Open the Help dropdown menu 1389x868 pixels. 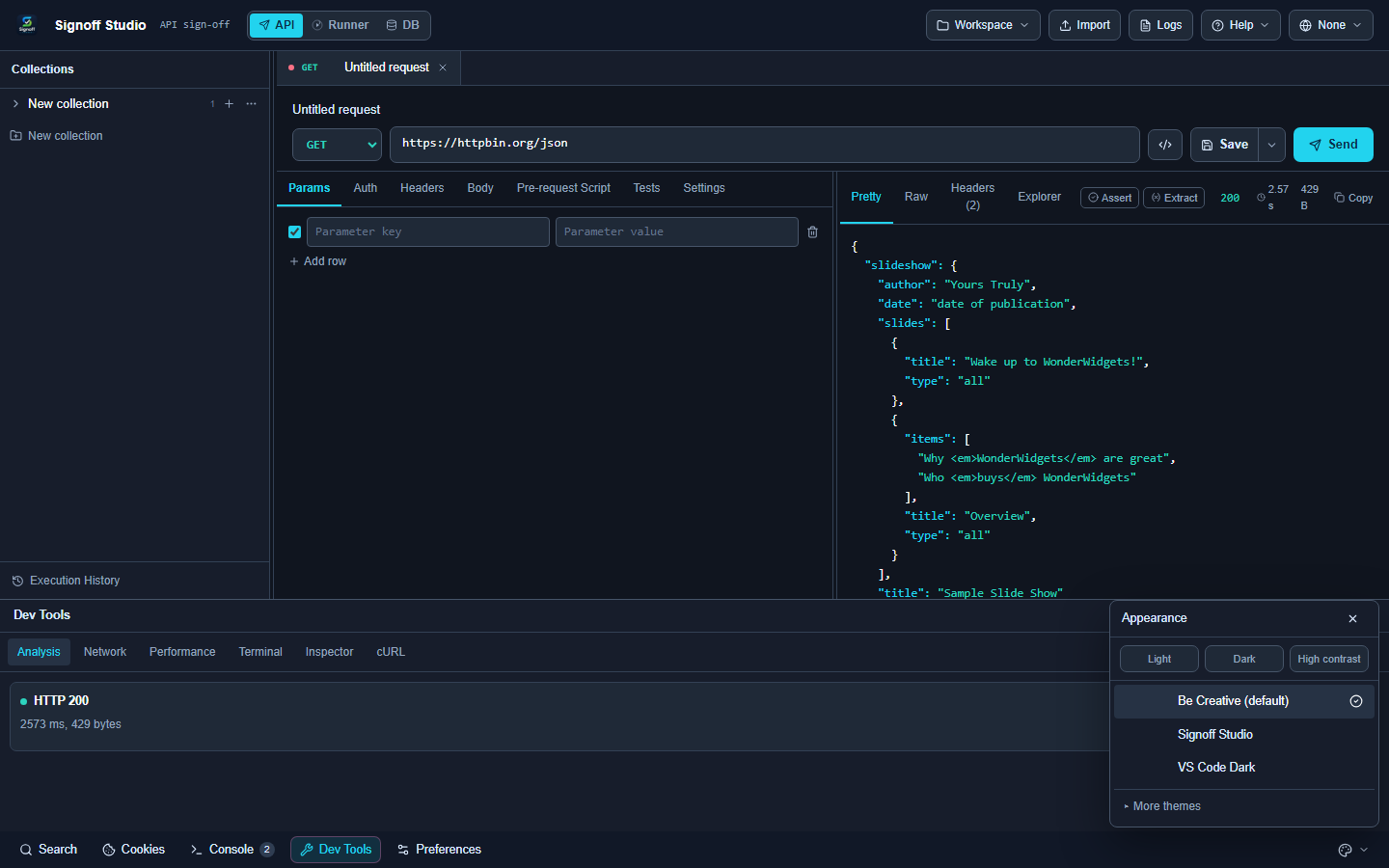pyautogui.click(x=1240, y=25)
